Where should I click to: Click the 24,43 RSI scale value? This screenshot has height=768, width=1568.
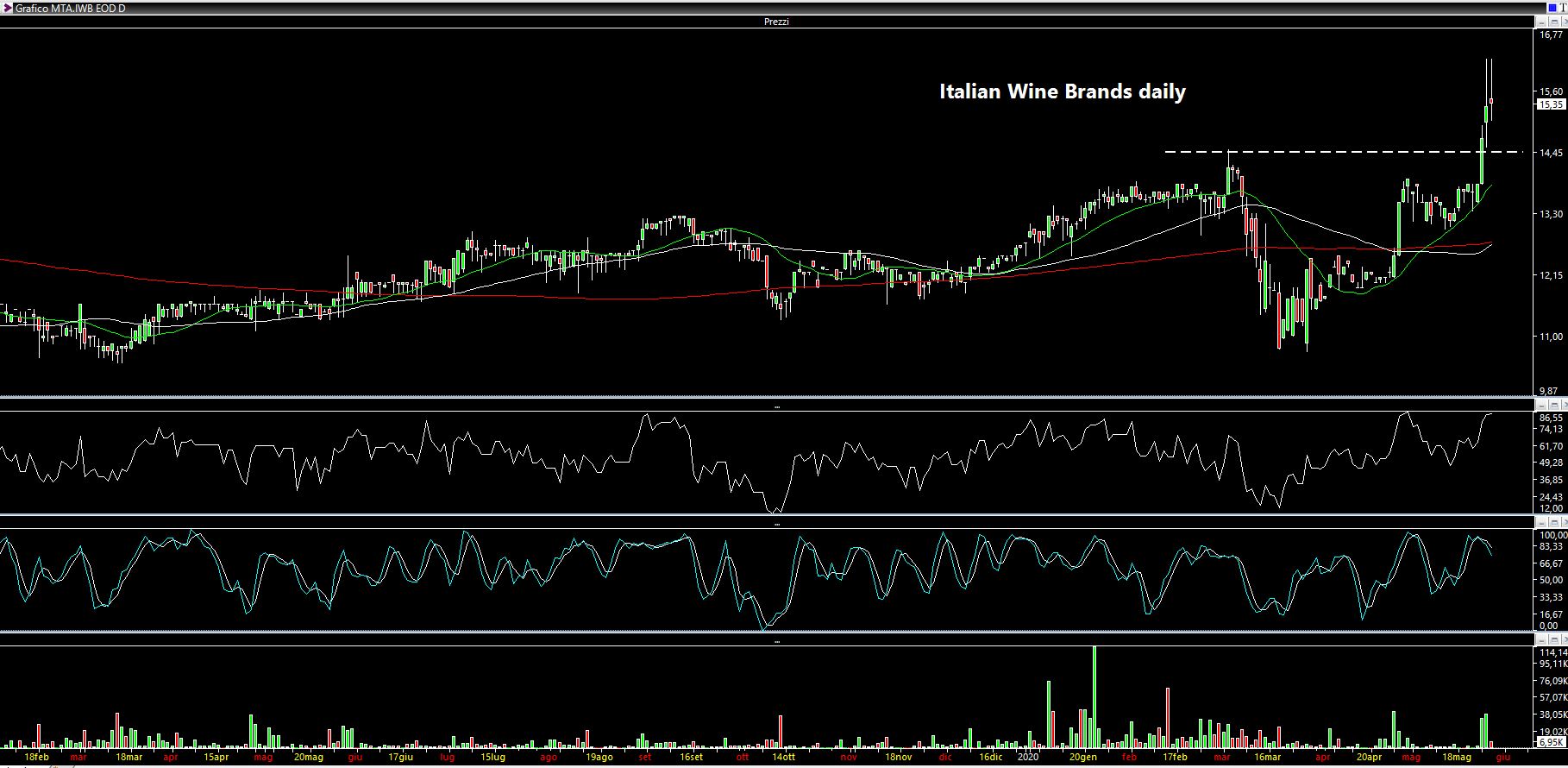(x=1551, y=497)
